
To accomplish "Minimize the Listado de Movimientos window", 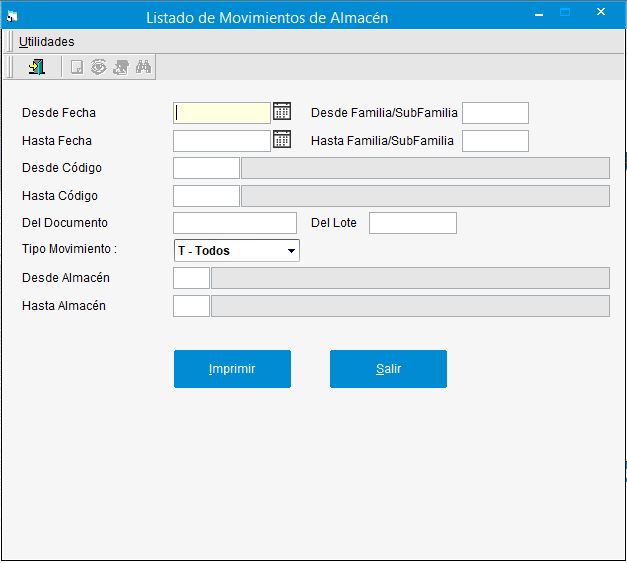I will pos(539,14).
